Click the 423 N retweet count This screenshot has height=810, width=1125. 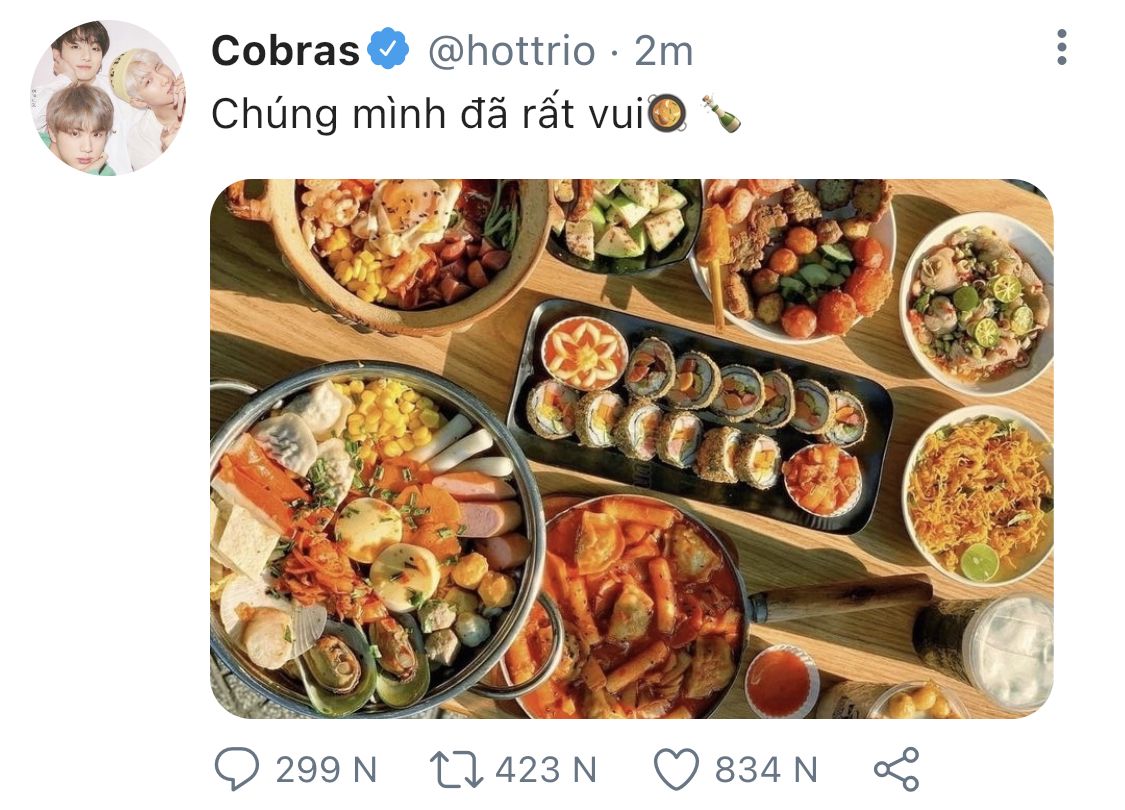click(546, 770)
